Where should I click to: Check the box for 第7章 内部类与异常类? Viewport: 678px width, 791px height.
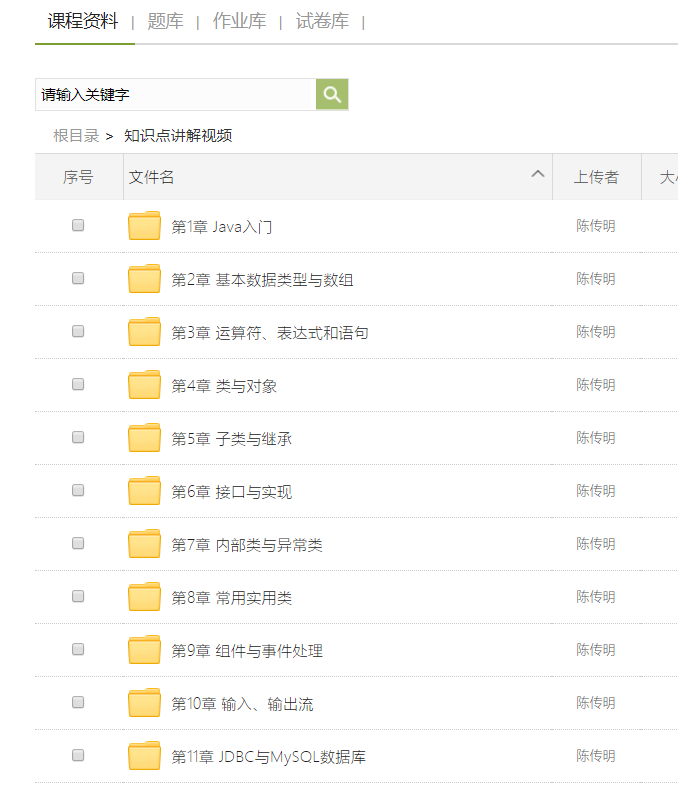(x=78, y=544)
